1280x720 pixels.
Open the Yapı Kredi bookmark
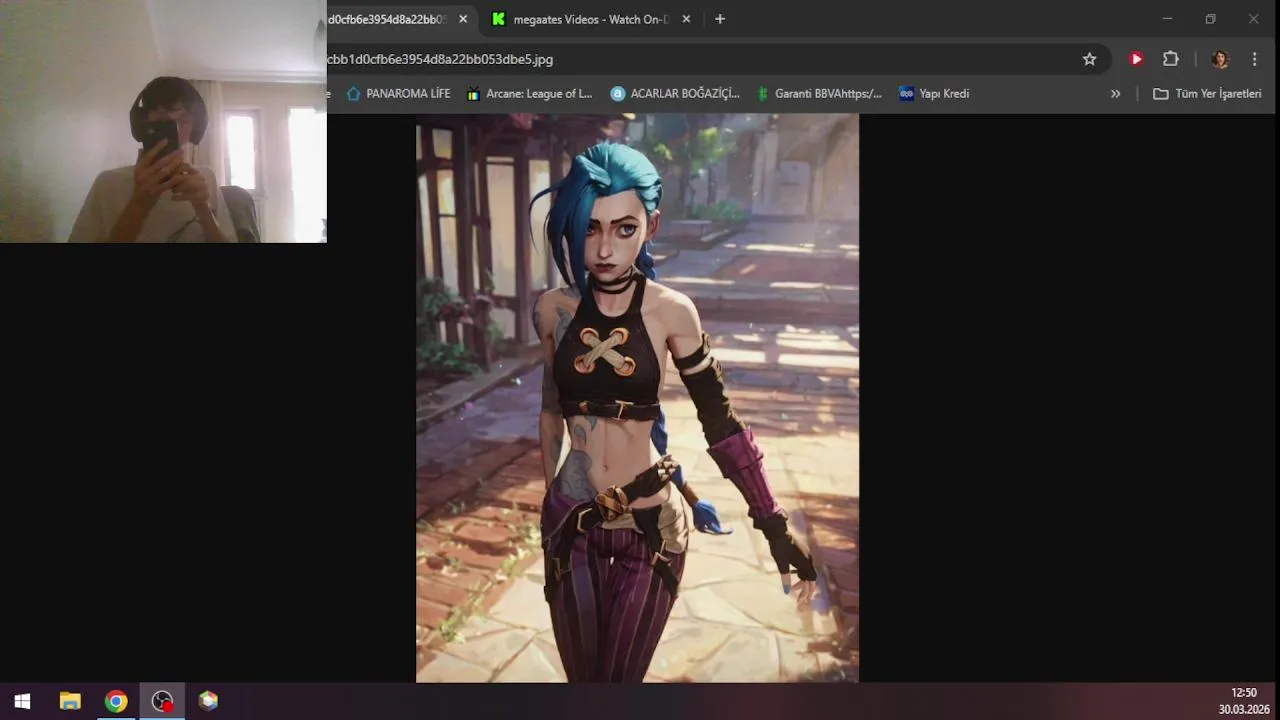(934, 94)
